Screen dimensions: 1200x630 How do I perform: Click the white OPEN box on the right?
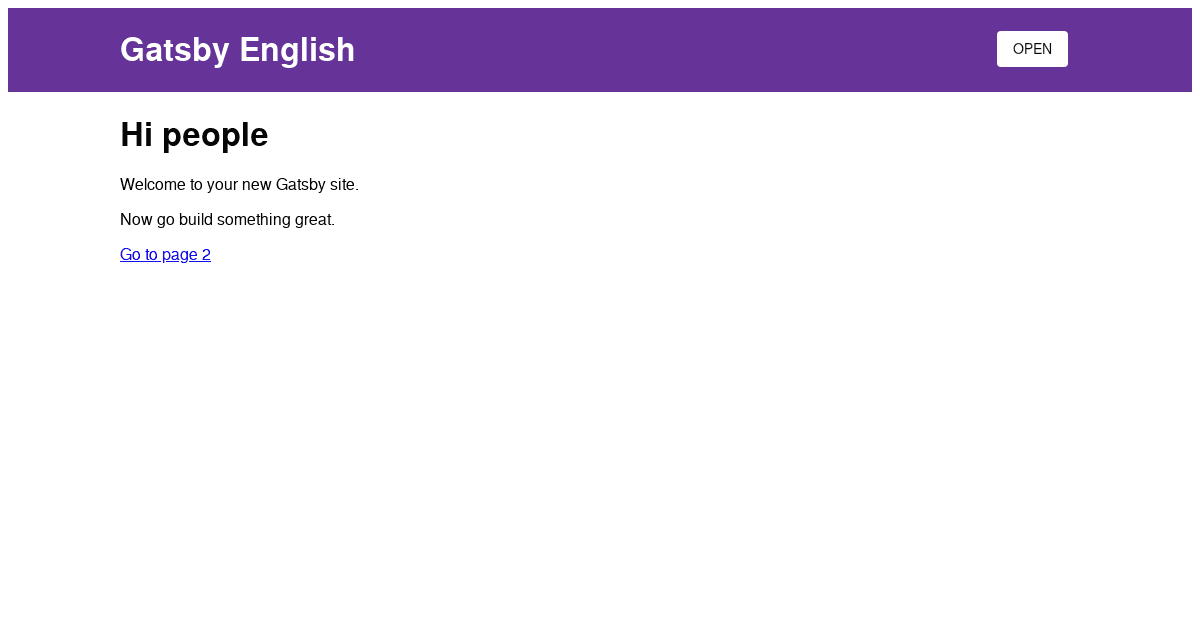pyautogui.click(x=1032, y=48)
